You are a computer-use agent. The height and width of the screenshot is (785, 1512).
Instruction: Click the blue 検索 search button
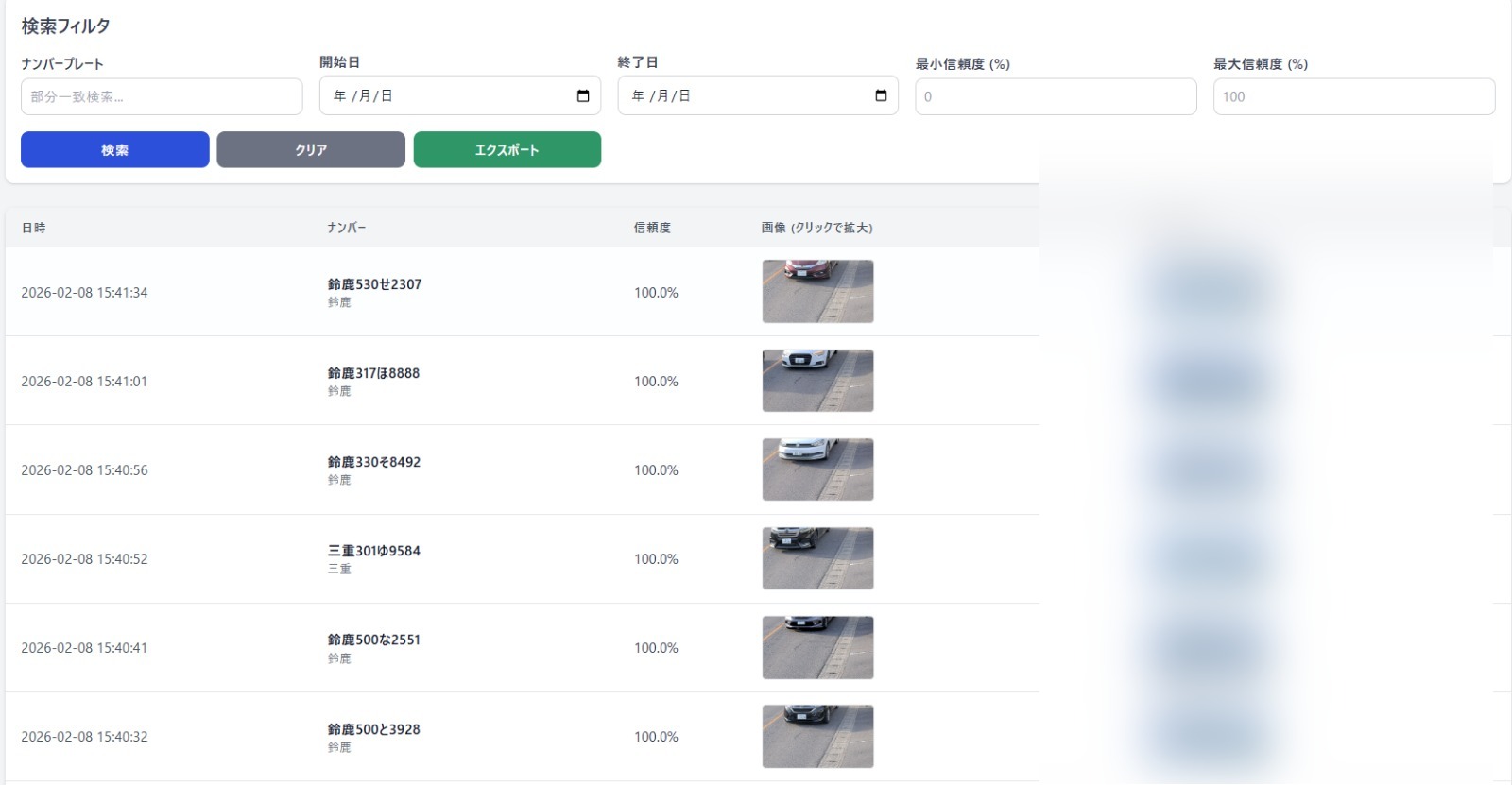point(115,150)
